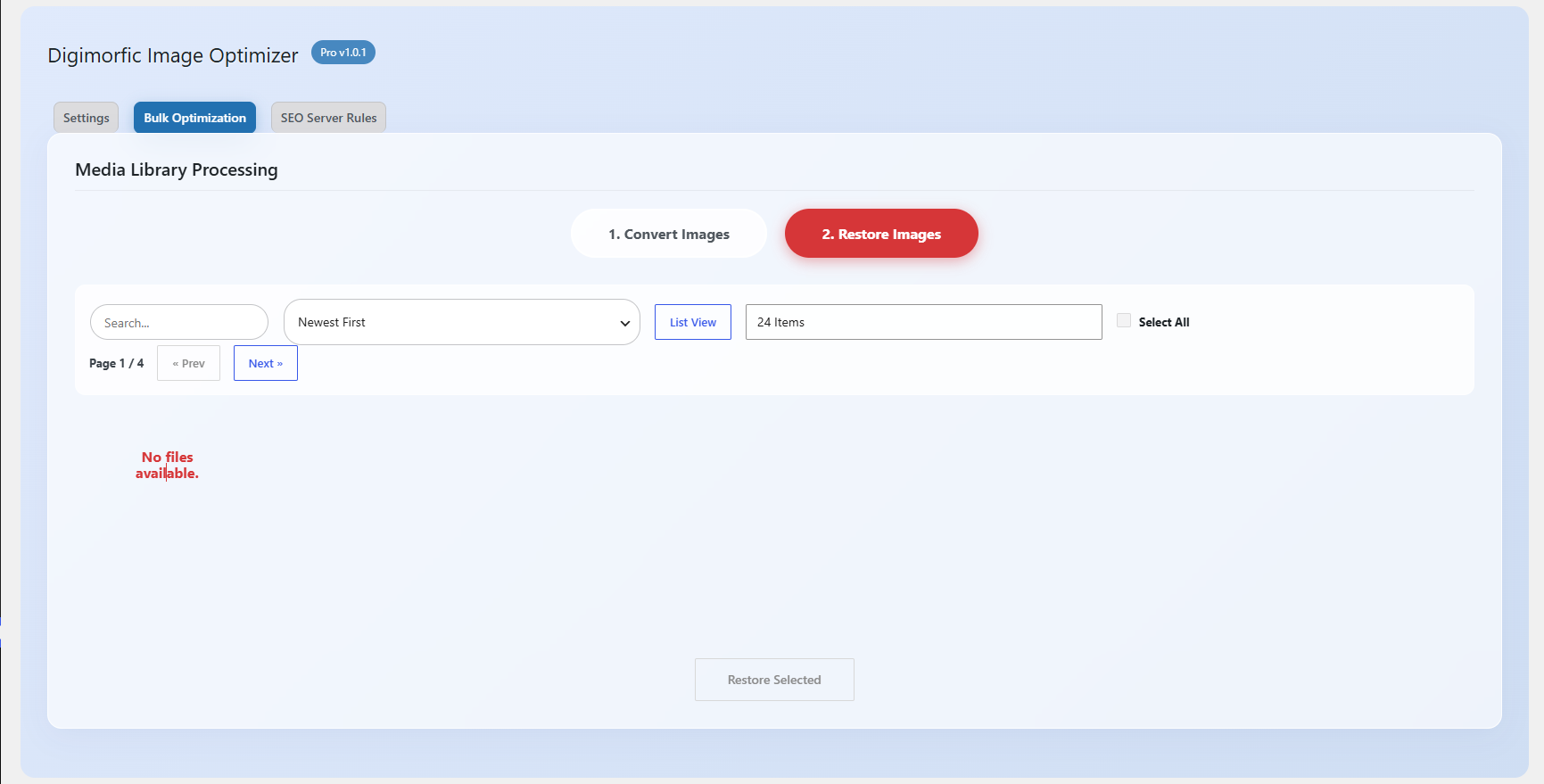Open the Settings tab

(86, 118)
